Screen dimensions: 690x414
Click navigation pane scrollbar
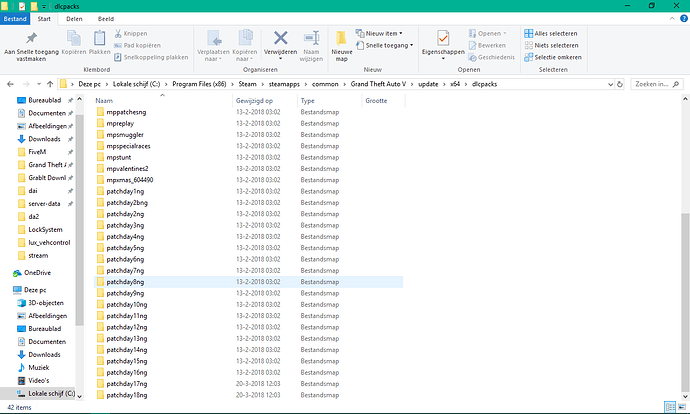coord(80,220)
